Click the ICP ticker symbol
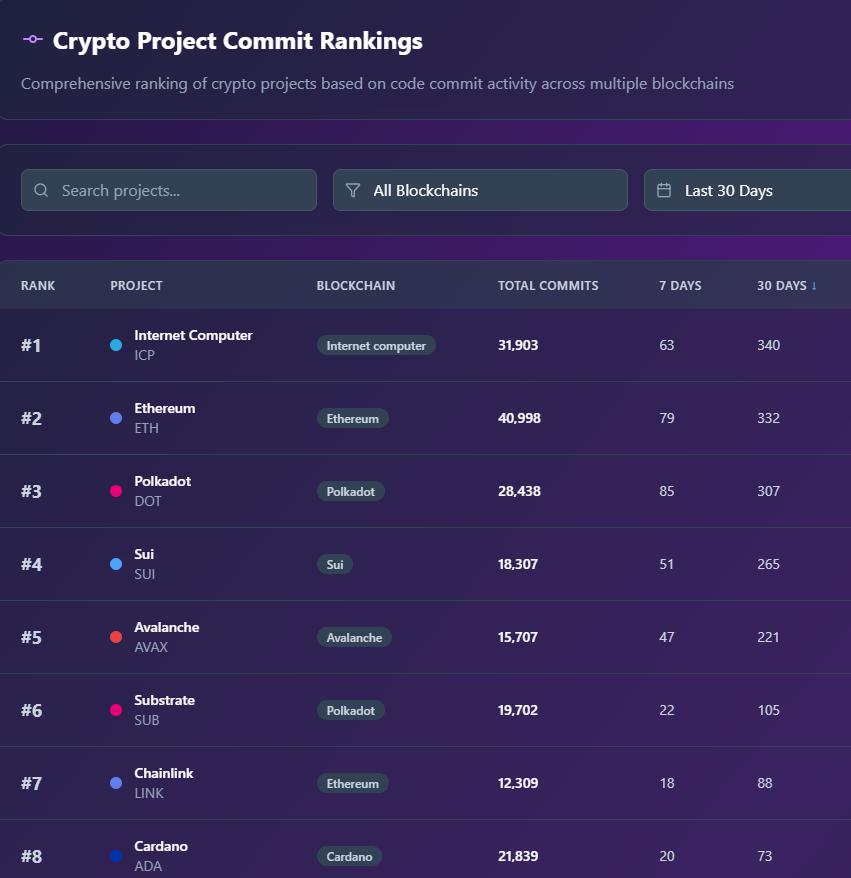This screenshot has height=878, width=851. click(x=144, y=355)
